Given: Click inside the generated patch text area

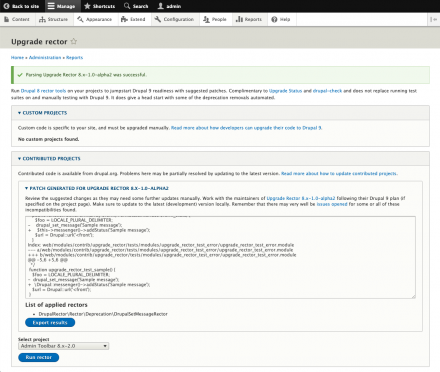Looking at the screenshot, I should click(x=220, y=257).
